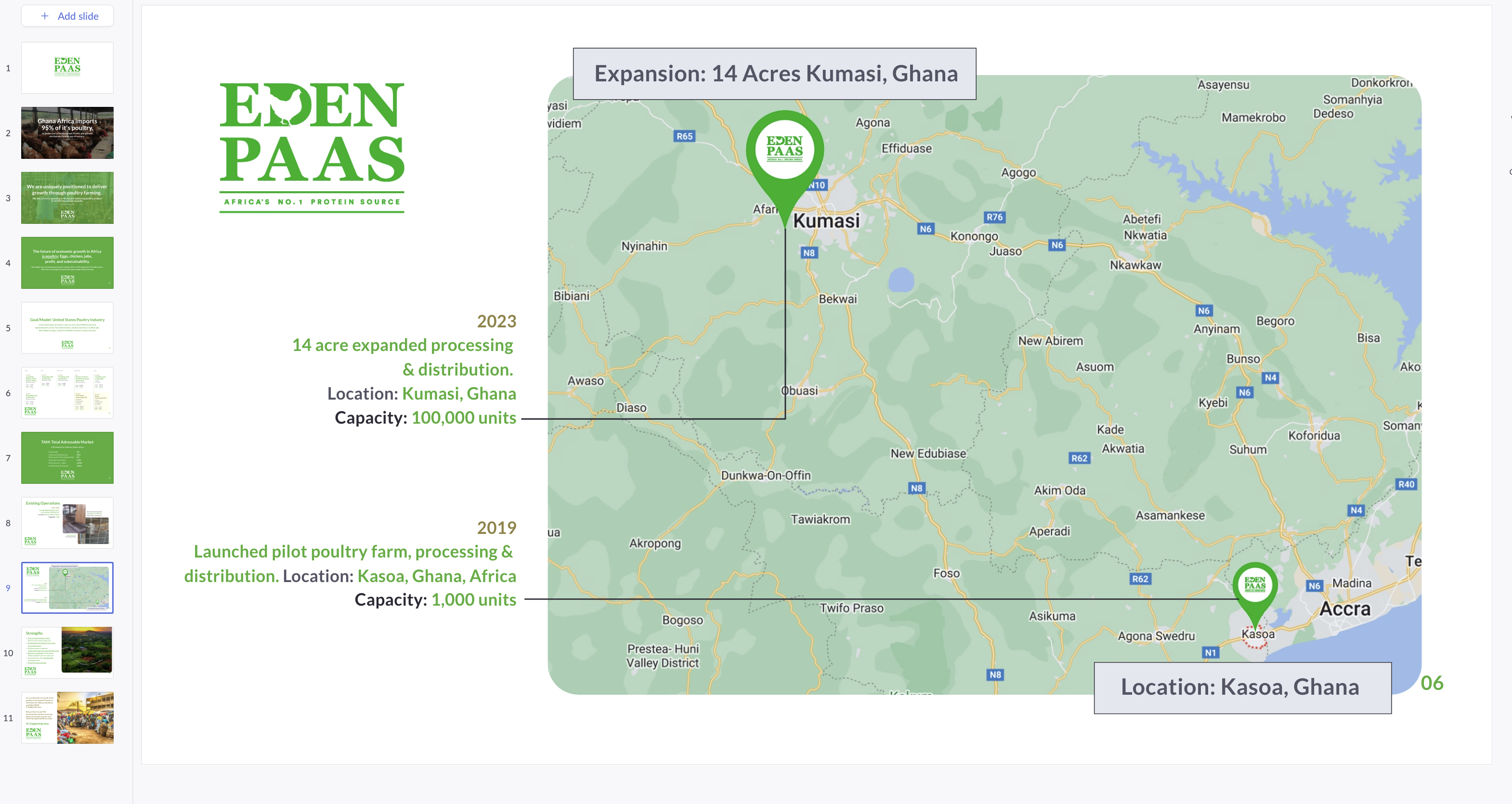Screen dimensions: 1512x804
Task: Open slide 8 Existing Operations thumbnail
Action: [67, 523]
